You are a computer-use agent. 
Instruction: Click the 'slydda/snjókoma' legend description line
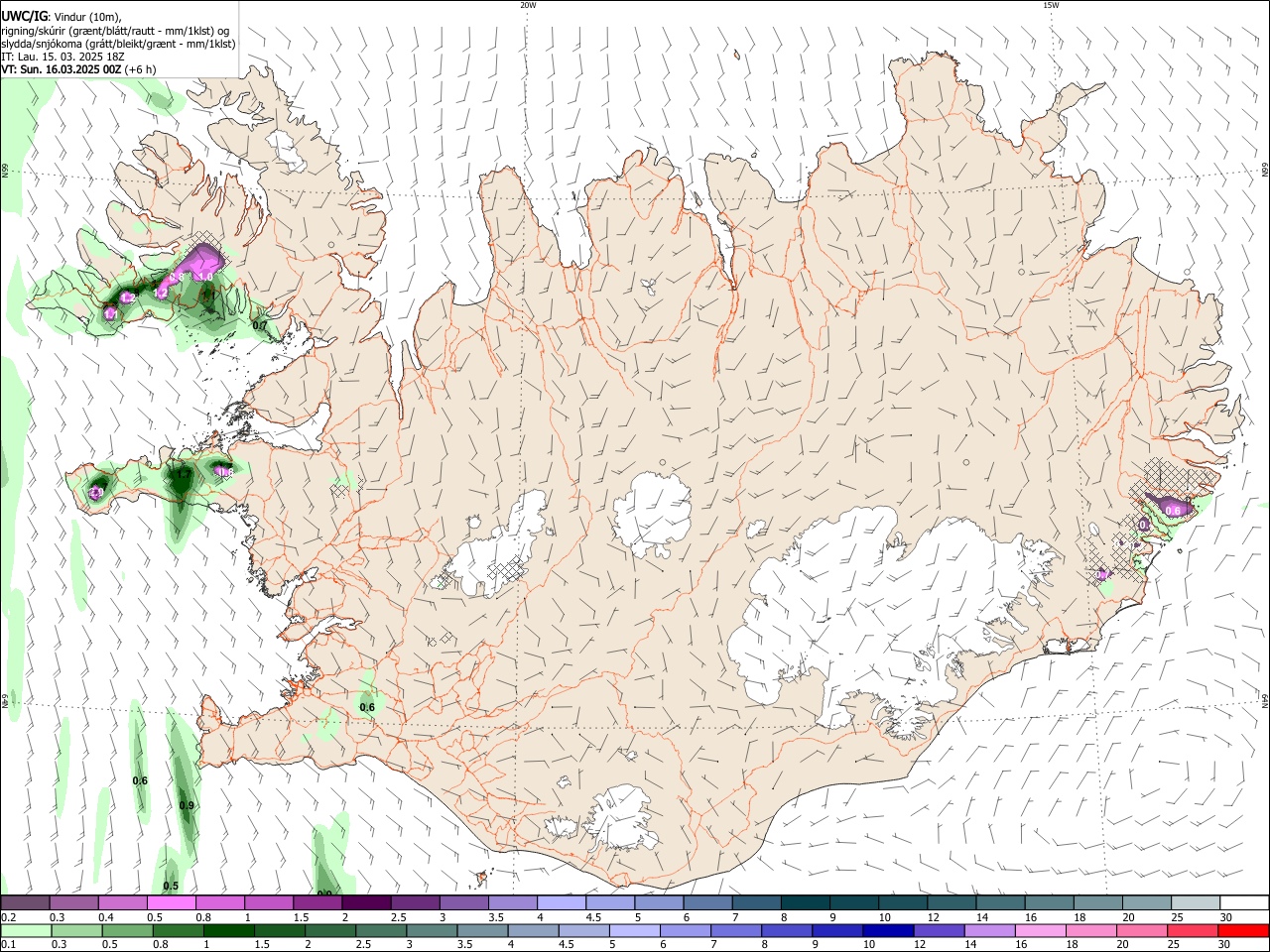pos(118,44)
